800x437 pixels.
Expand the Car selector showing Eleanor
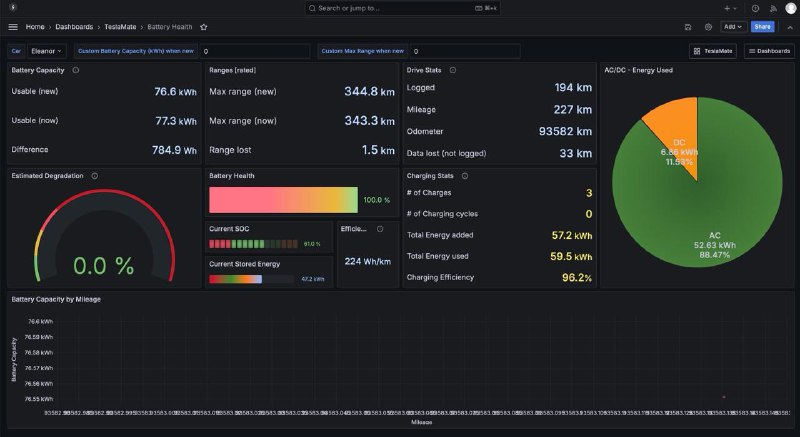coord(46,50)
